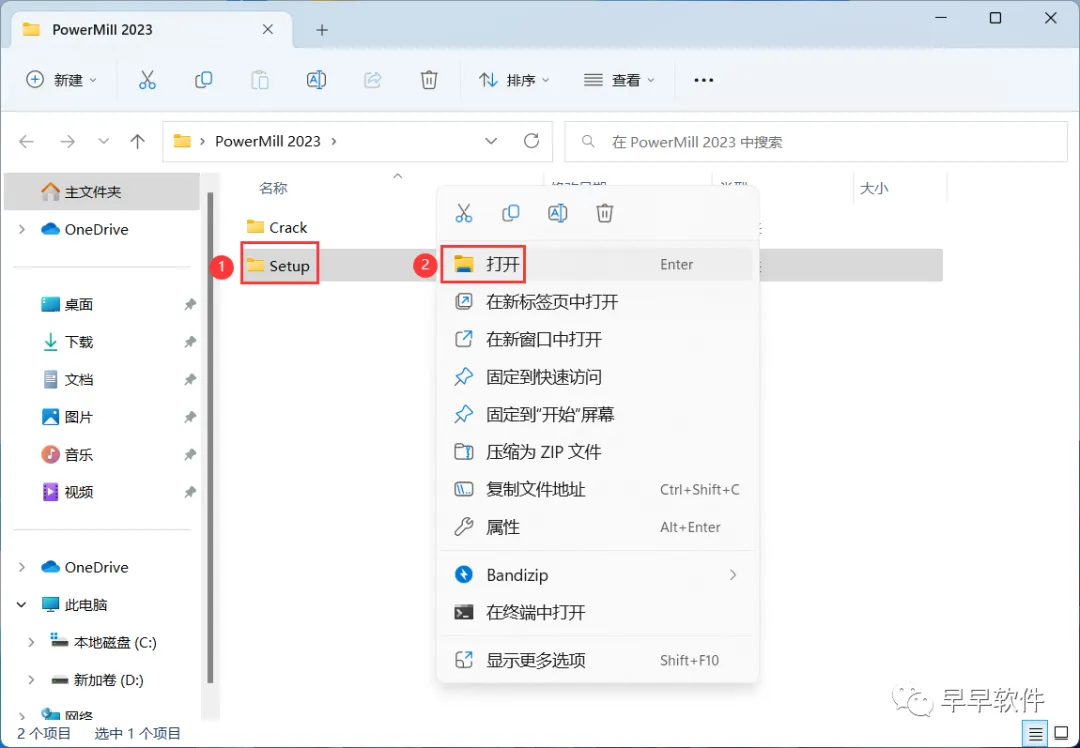Click the 大小 column header
The height and width of the screenshot is (748, 1080).
point(873,188)
